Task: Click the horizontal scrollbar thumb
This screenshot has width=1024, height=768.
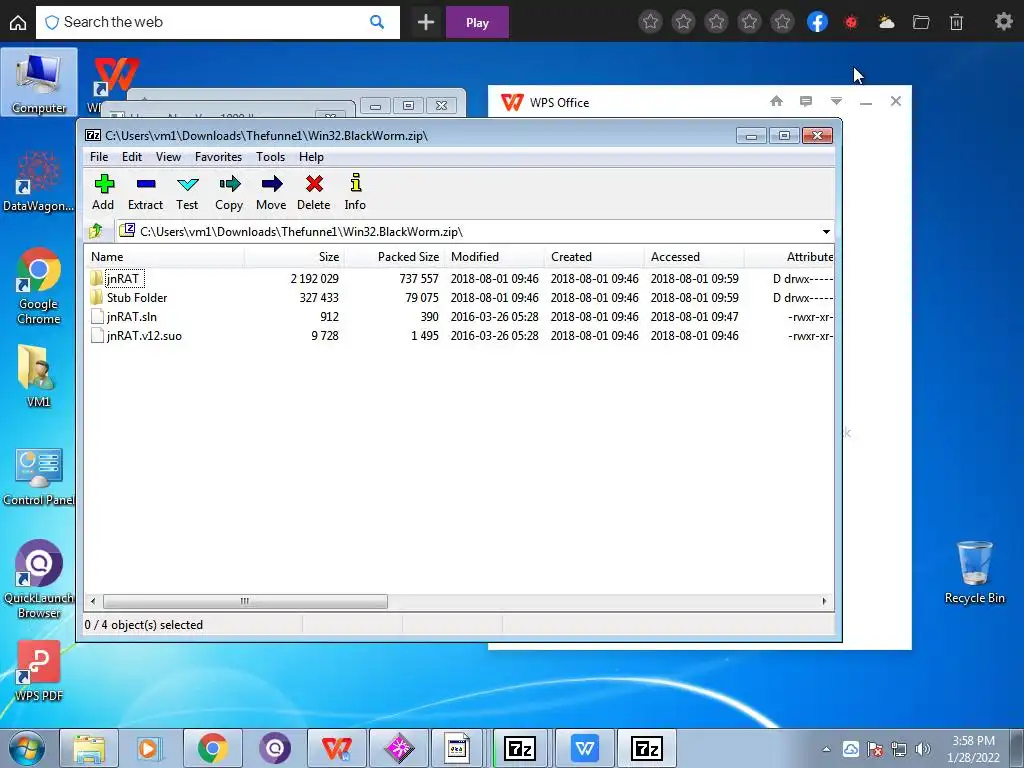Action: (x=245, y=601)
